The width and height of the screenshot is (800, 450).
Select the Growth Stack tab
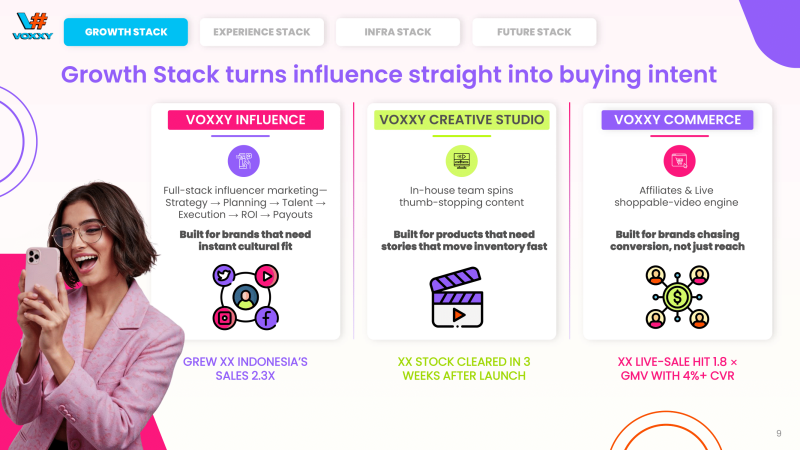tap(126, 32)
